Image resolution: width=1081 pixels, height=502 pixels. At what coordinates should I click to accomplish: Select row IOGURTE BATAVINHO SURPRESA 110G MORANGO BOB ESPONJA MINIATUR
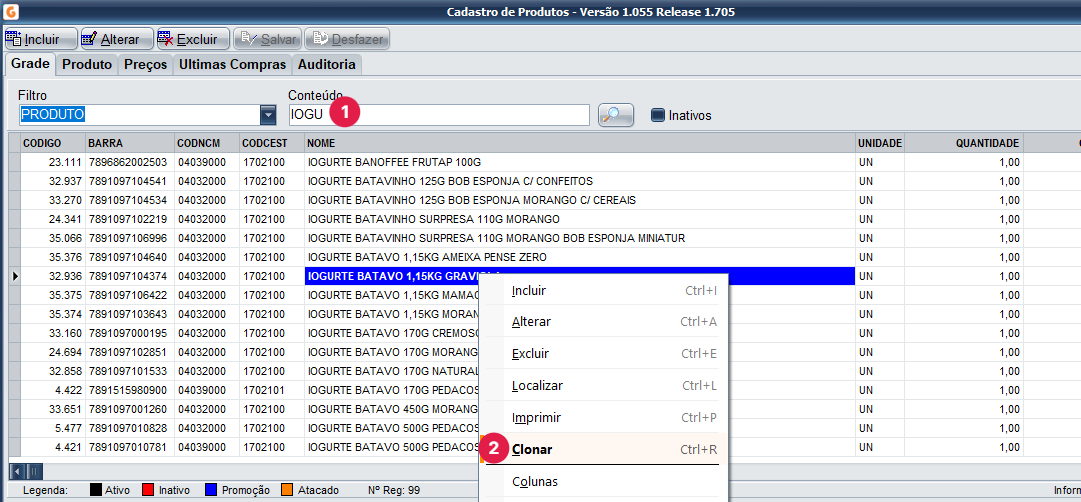(x=580, y=238)
